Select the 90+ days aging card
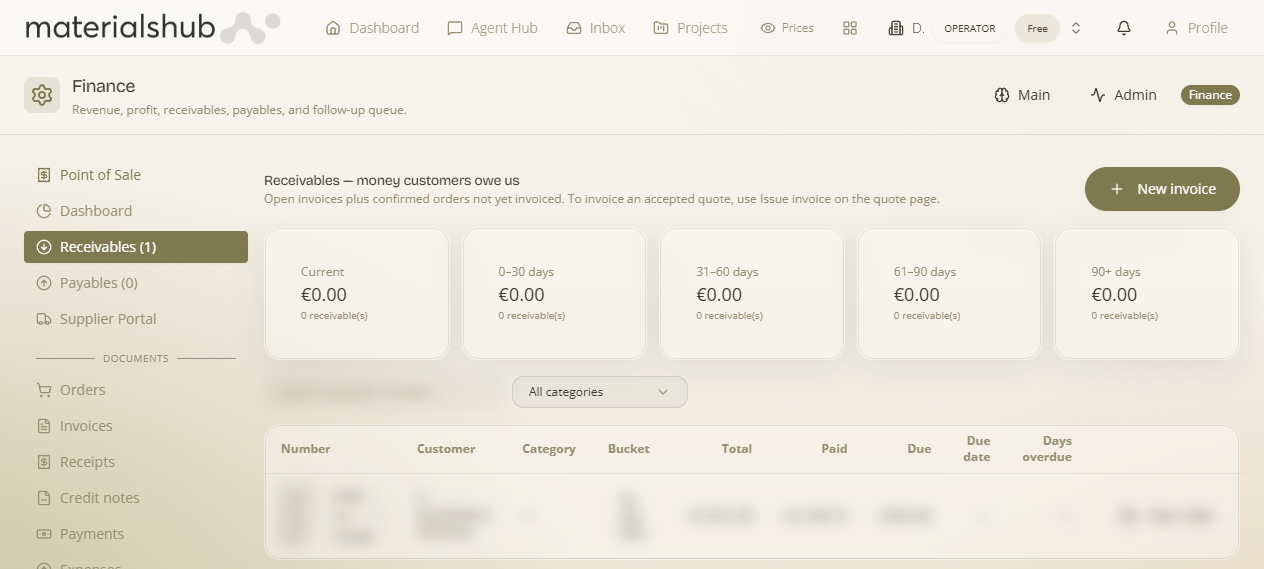The height and width of the screenshot is (569, 1264). click(x=1146, y=294)
